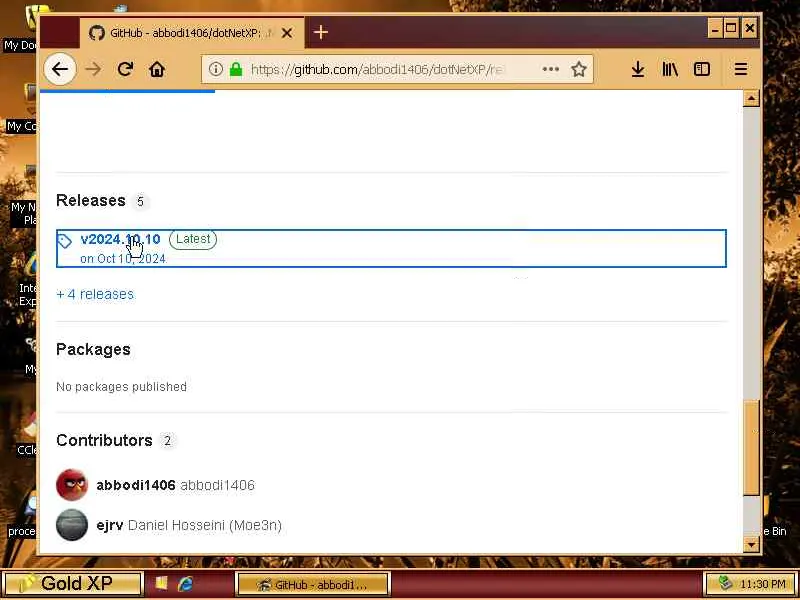Open the browser home page
The image size is (800, 600).
pos(157,69)
